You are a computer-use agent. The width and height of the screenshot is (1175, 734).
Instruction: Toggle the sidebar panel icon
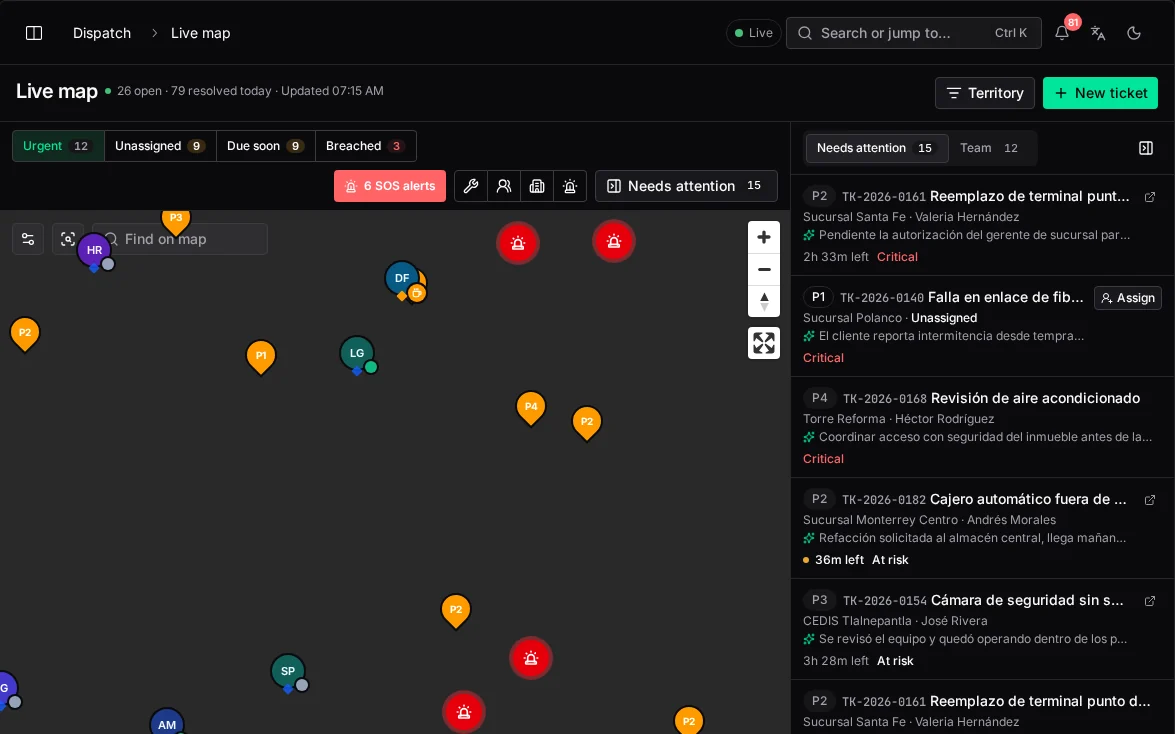pyautogui.click(x=34, y=33)
